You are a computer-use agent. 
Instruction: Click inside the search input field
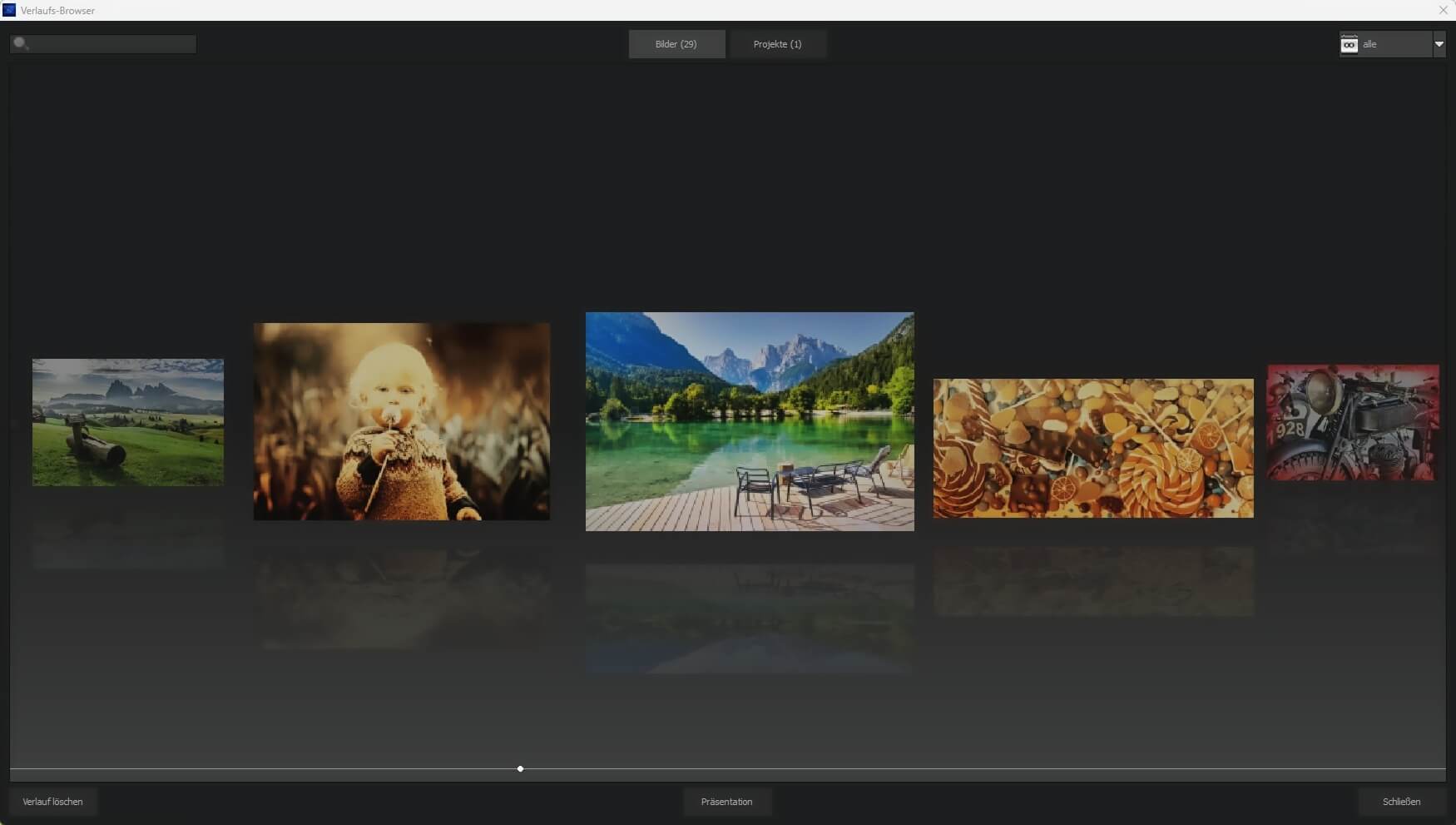click(108, 43)
